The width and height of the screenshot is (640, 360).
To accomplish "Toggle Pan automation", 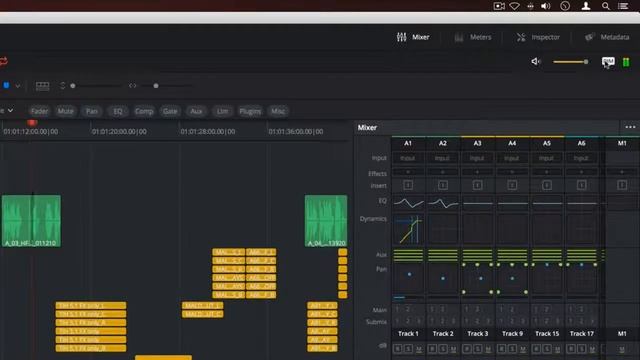I will click(x=92, y=111).
